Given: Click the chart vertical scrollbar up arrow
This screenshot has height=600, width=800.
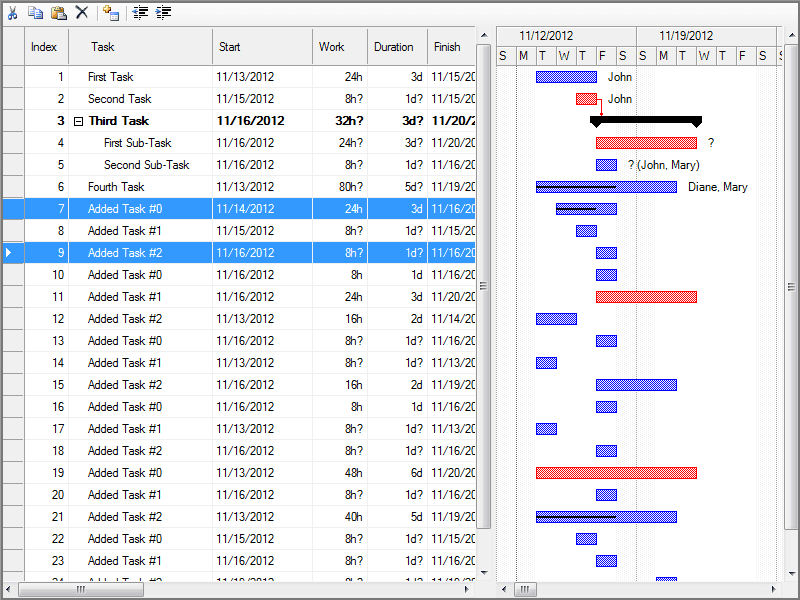Looking at the screenshot, I should [x=791, y=35].
